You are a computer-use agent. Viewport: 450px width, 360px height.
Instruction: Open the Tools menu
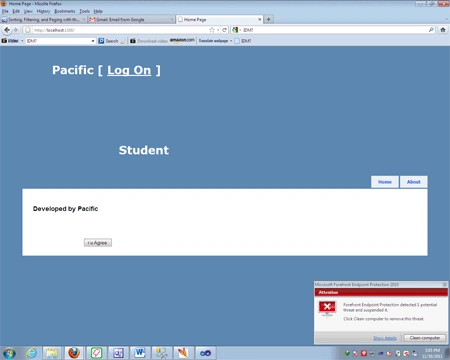coord(85,11)
